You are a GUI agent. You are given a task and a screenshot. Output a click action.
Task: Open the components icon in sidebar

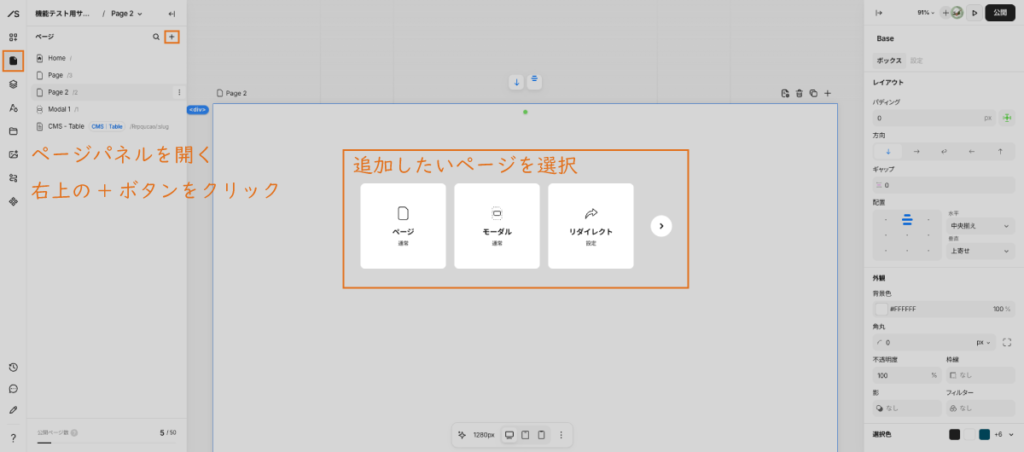click(x=13, y=202)
